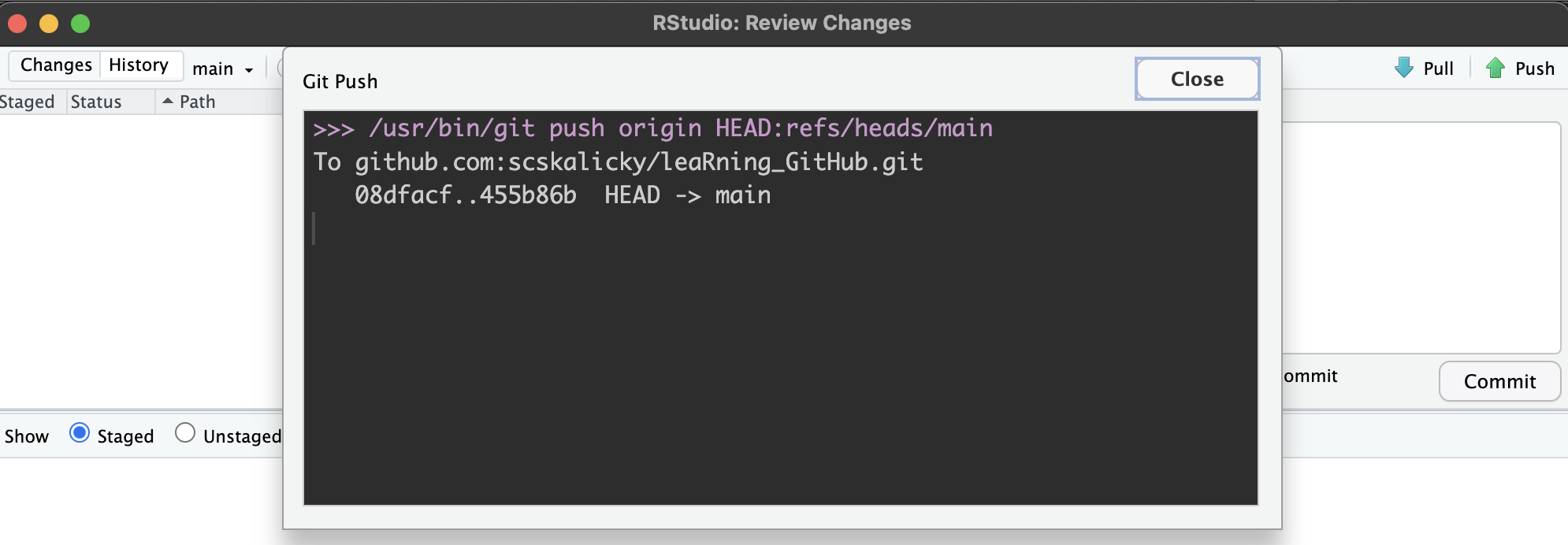Click the Git push output console

click(x=780, y=308)
